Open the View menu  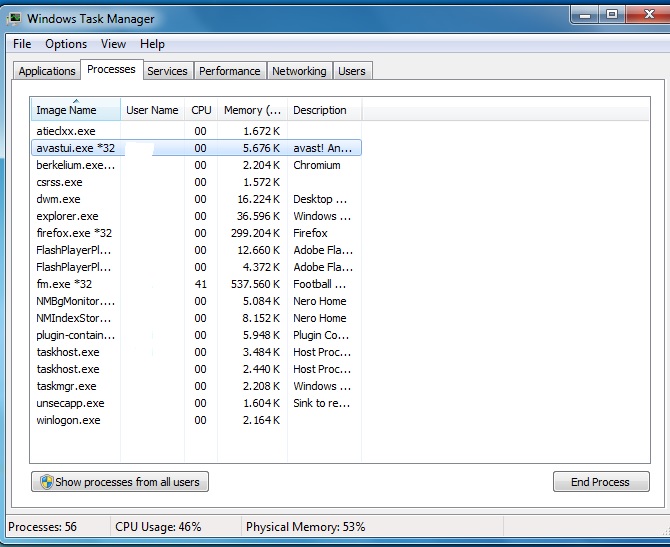point(113,44)
